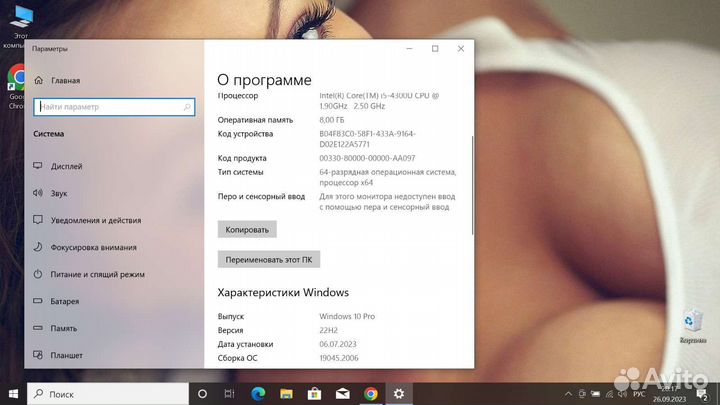Open the Память storage section
Viewport: 720px width, 405px height.
click(55, 328)
